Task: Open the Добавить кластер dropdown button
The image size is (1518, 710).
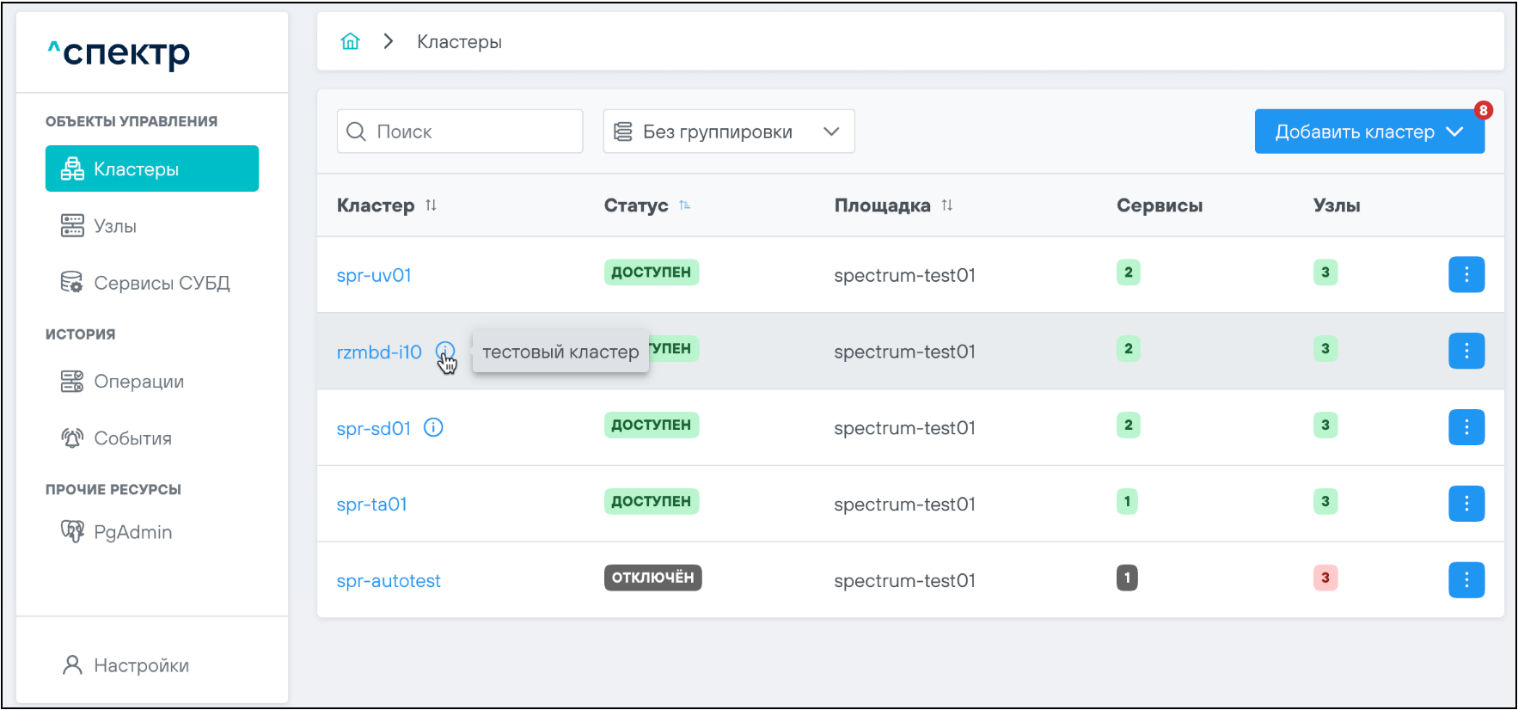Action: pyautogui.click(x=1368, y=132)
